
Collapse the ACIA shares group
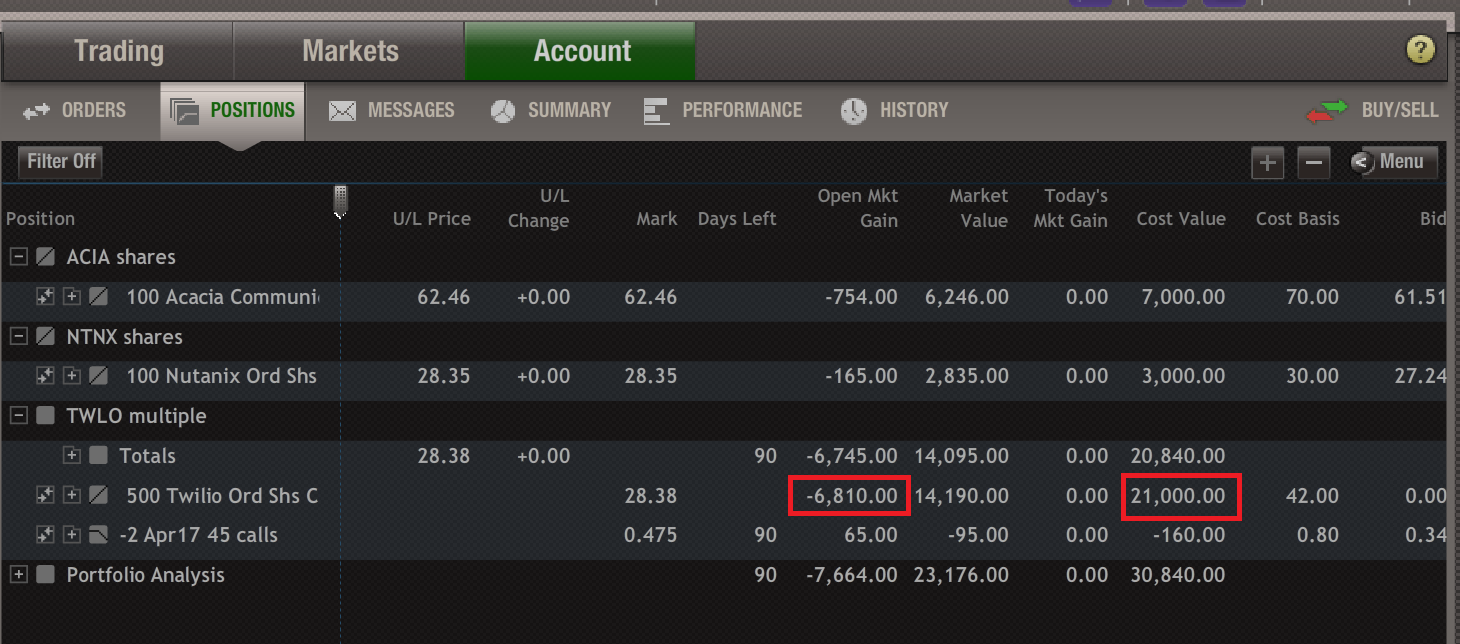tap(18, 257)
